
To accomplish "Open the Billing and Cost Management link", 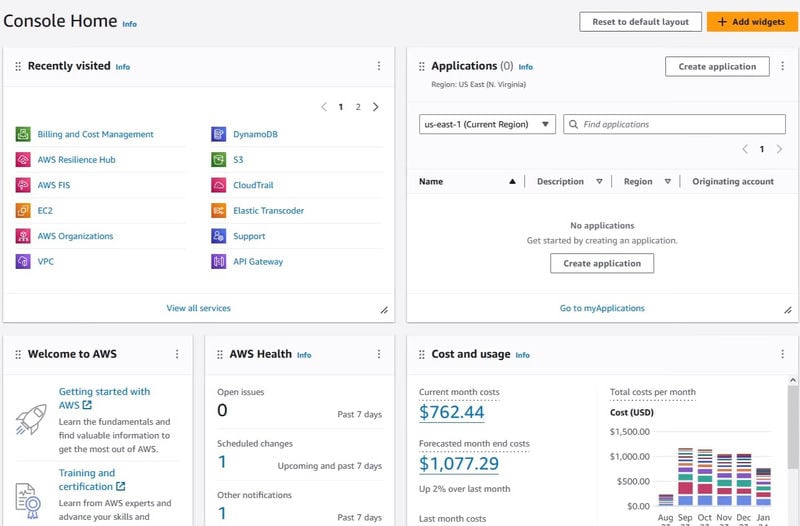I will (x=95, y=134).
